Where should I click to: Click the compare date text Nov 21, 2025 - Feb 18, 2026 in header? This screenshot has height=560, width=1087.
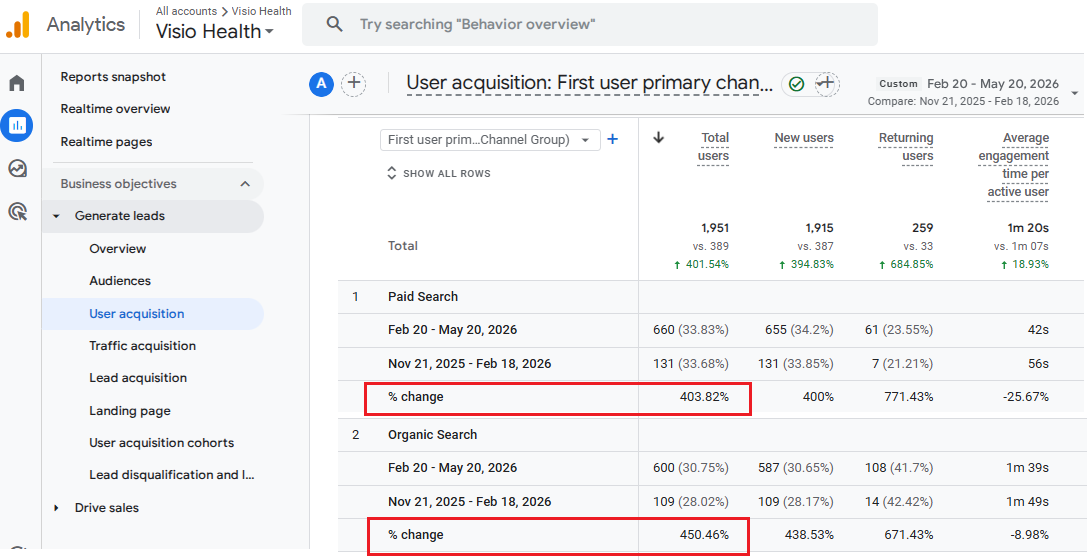pos(989,101)
